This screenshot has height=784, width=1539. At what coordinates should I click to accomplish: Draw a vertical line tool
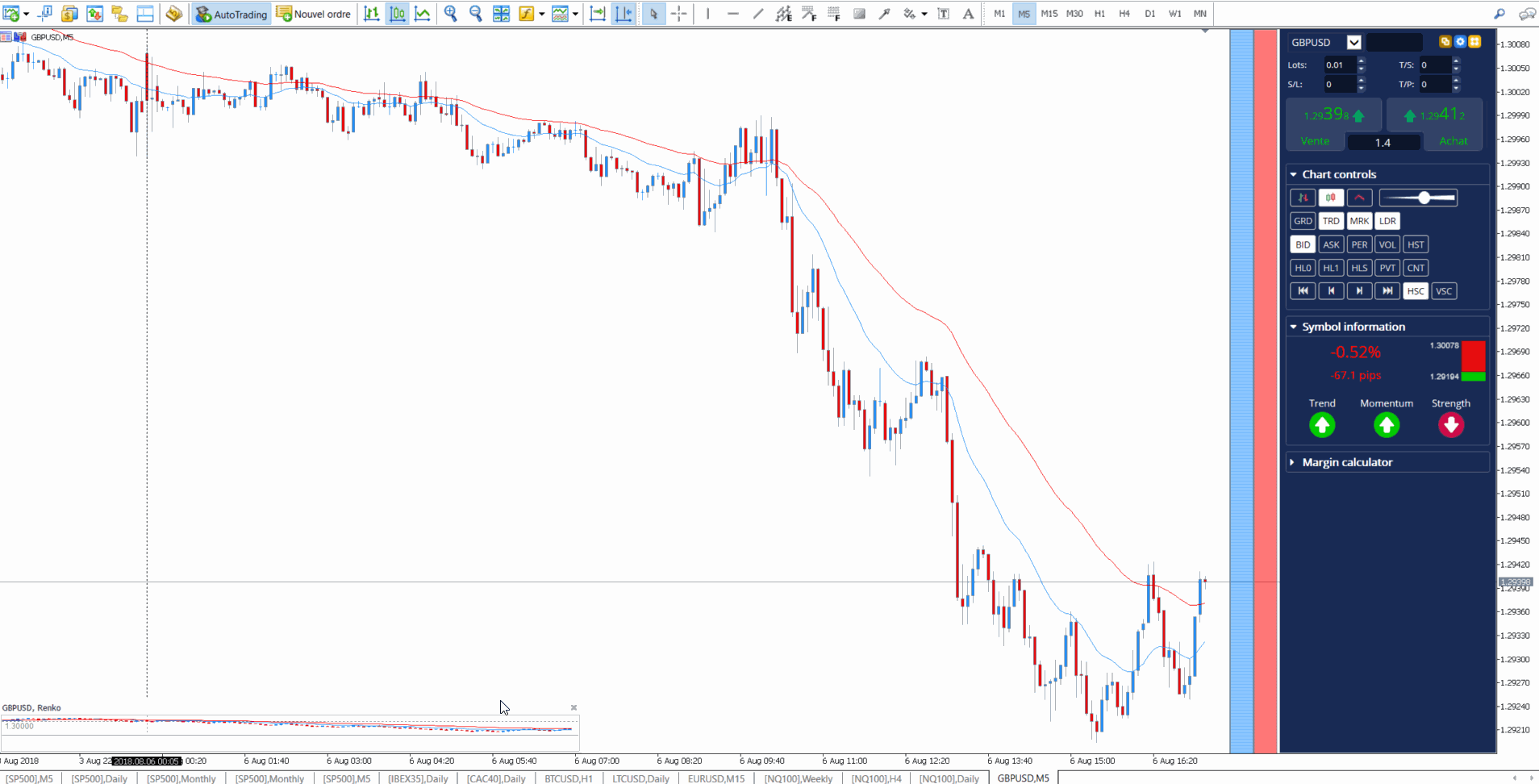coord(707,14)
